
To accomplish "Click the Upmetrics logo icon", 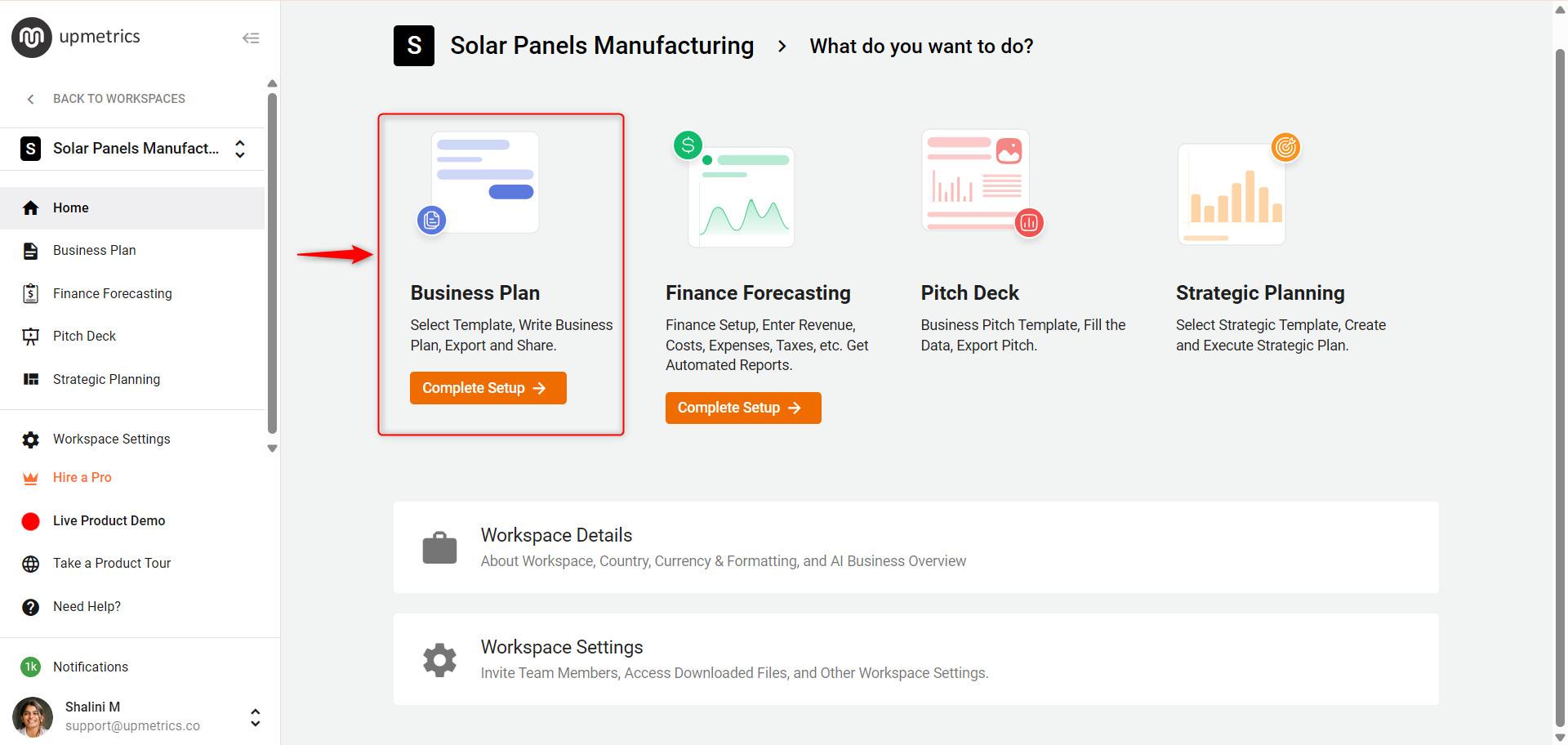I will (x=31, y=38).
